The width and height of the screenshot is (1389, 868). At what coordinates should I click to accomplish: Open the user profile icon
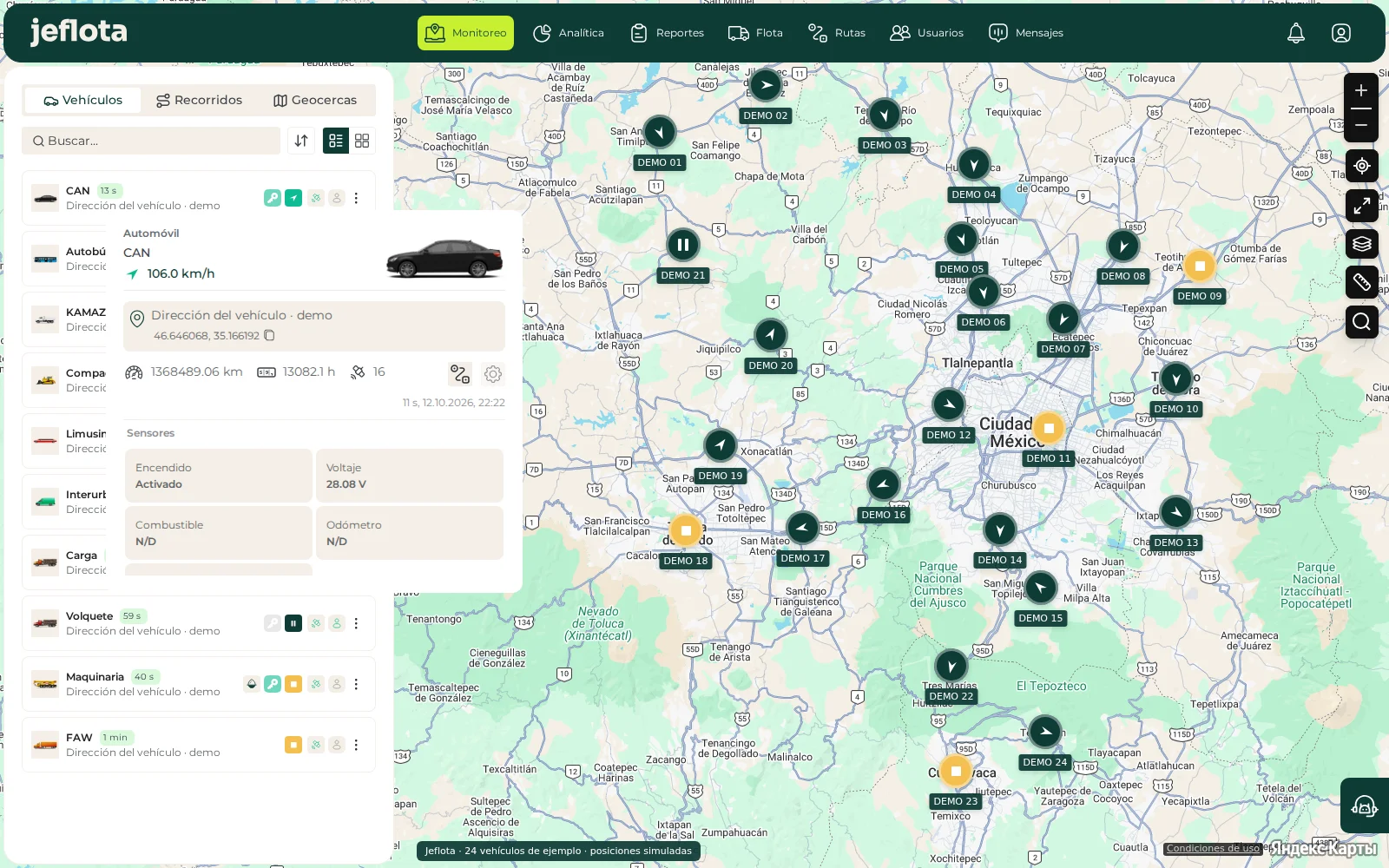point(1341,33)
